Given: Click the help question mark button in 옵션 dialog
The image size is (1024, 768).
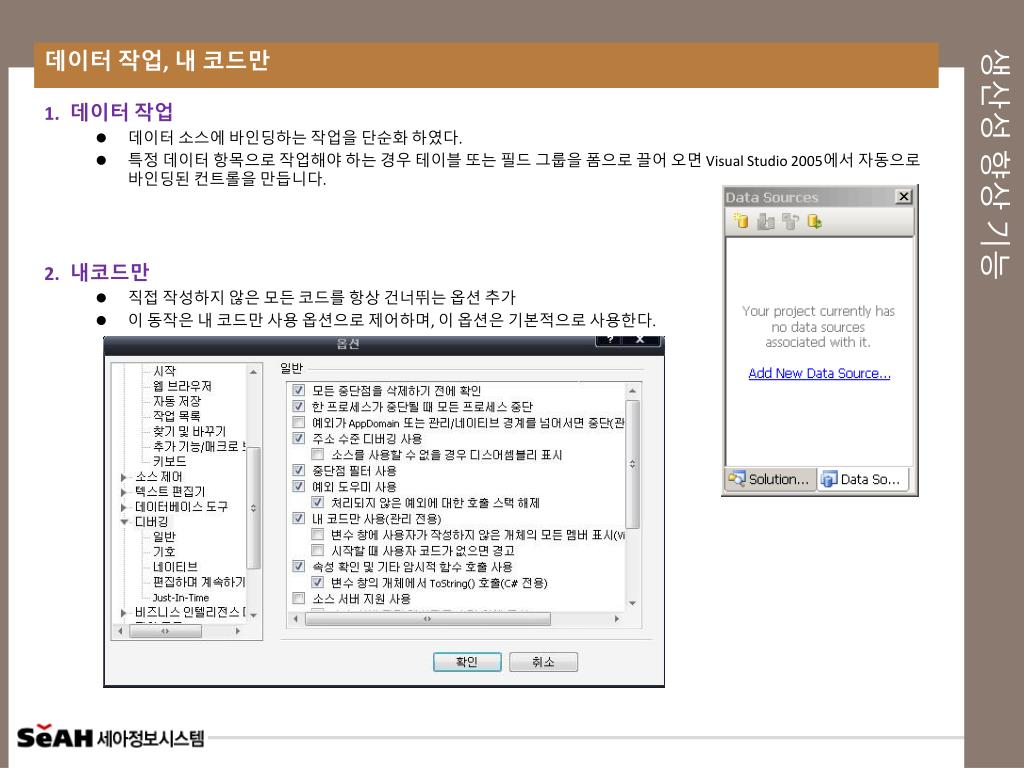Looking at the screenshot, I should coord(609,340).
